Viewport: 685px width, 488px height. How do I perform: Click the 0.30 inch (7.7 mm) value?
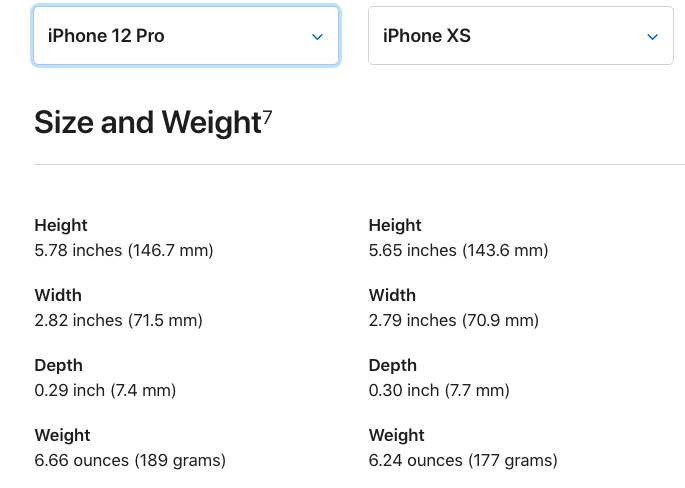click(439, 390)
